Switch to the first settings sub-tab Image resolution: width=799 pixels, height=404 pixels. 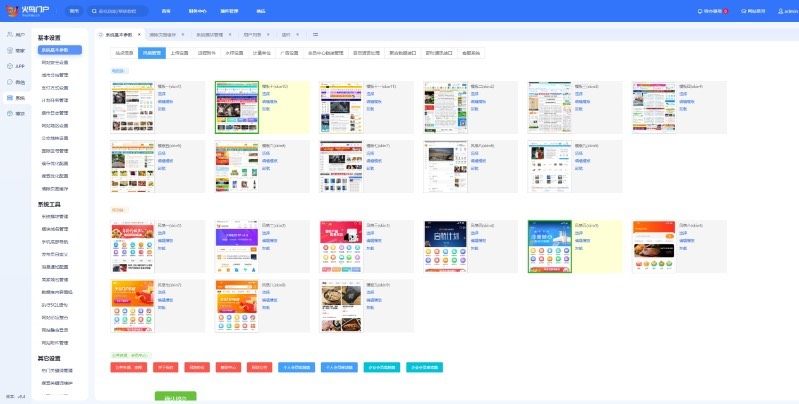point(124,53)
